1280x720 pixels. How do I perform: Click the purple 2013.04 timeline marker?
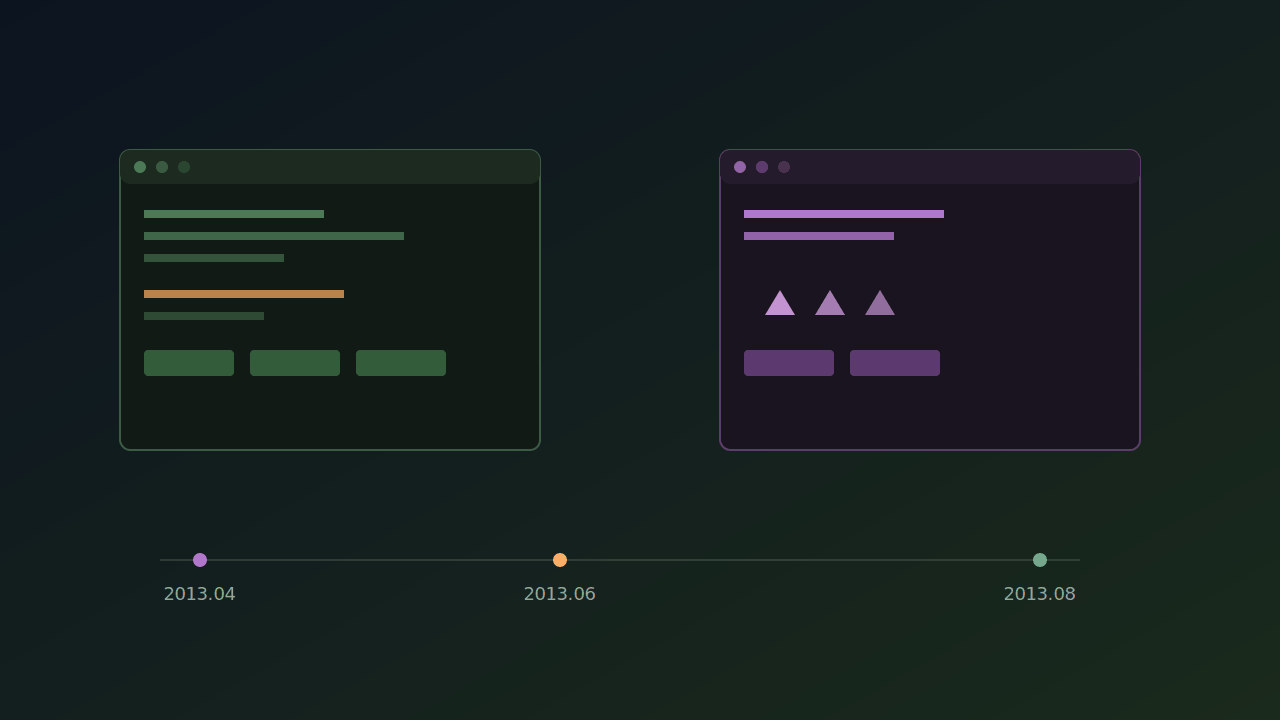click(200, 560)
